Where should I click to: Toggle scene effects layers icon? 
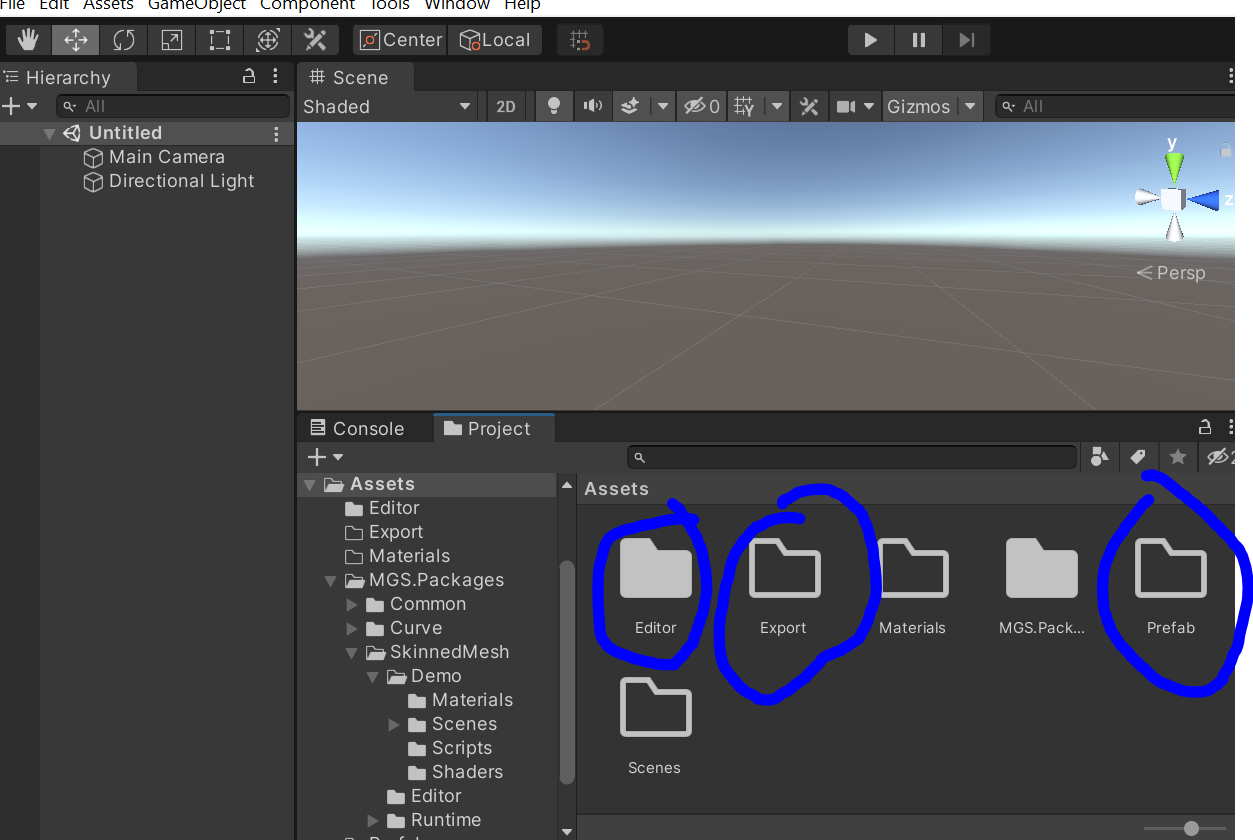tap(630, 106)
